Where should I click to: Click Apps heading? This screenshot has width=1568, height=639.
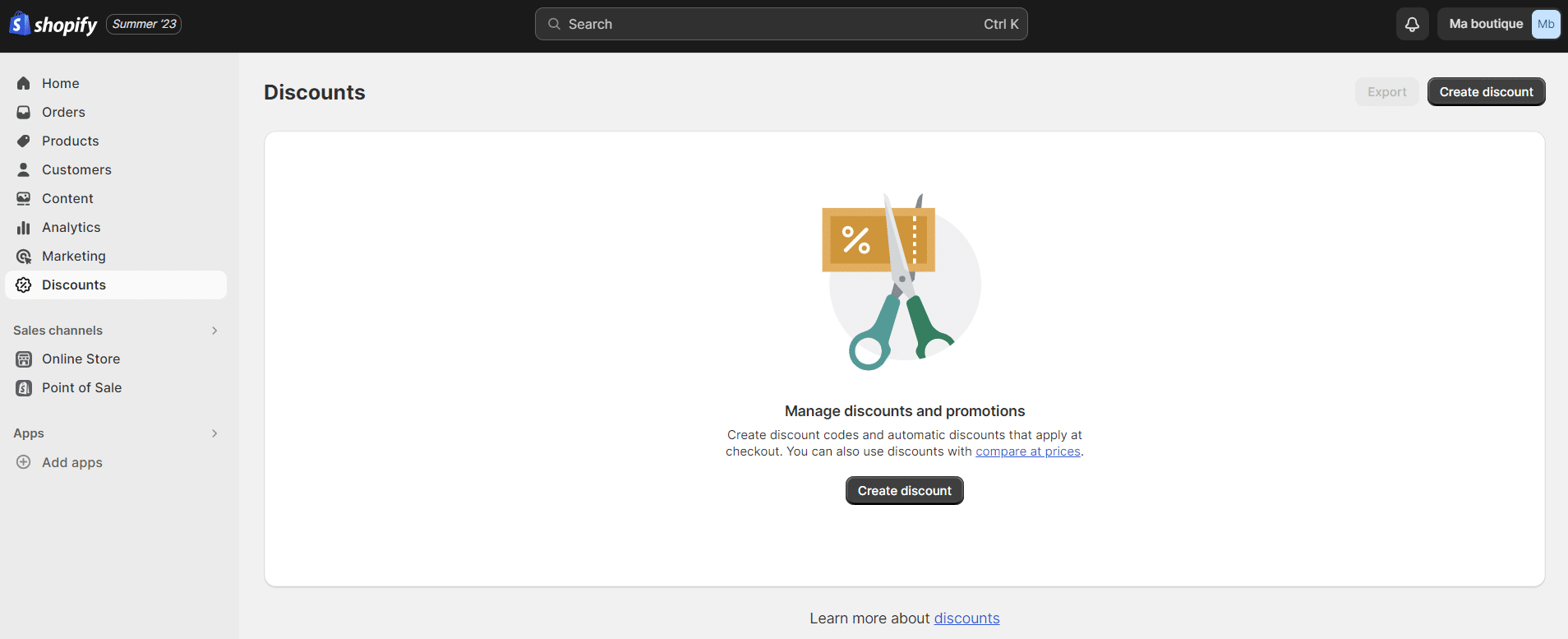point(29,433)
